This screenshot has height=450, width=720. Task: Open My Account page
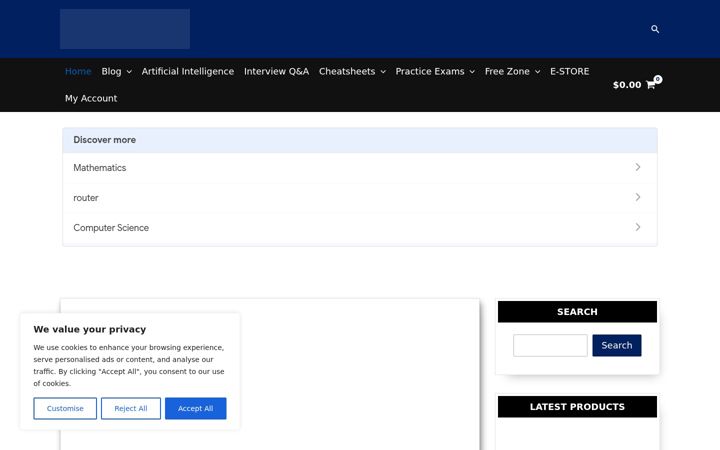click(91, 98)
